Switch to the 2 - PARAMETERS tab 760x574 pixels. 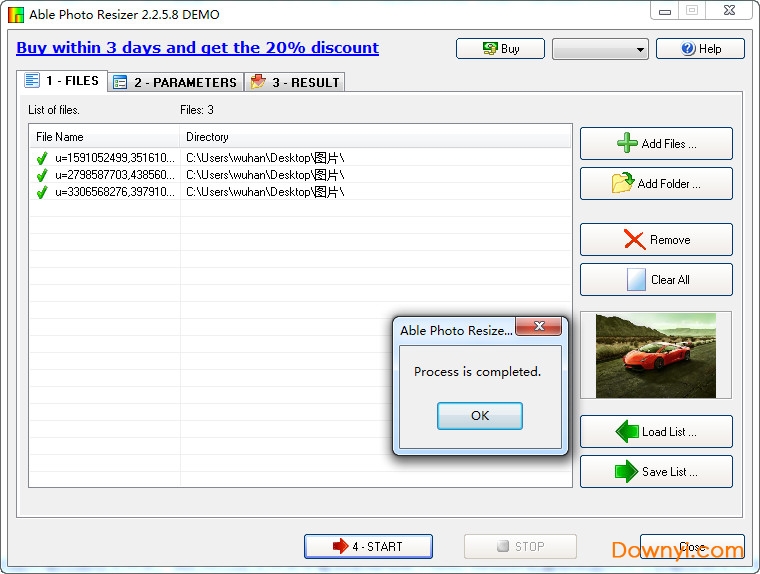pyautogui.click(x=176, y=82)
